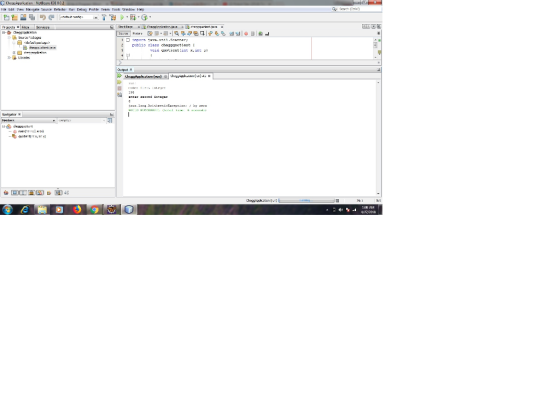This screenshot has width=560, height=420.
Task: Open the configuration combo box in the toolbar
Action: (79, 17)
